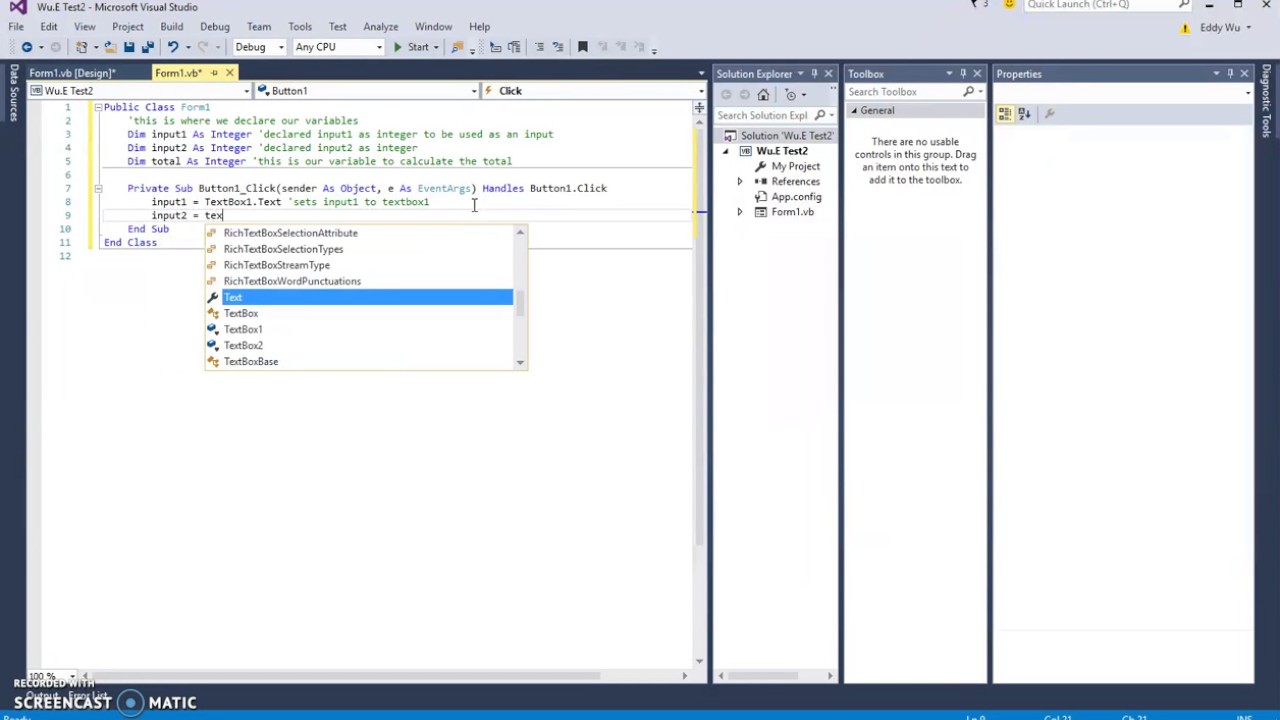The height and width of the screenshot is (720, 1280).
Task: Collapse the General group in Toolbox
Action: click(853, 111)
